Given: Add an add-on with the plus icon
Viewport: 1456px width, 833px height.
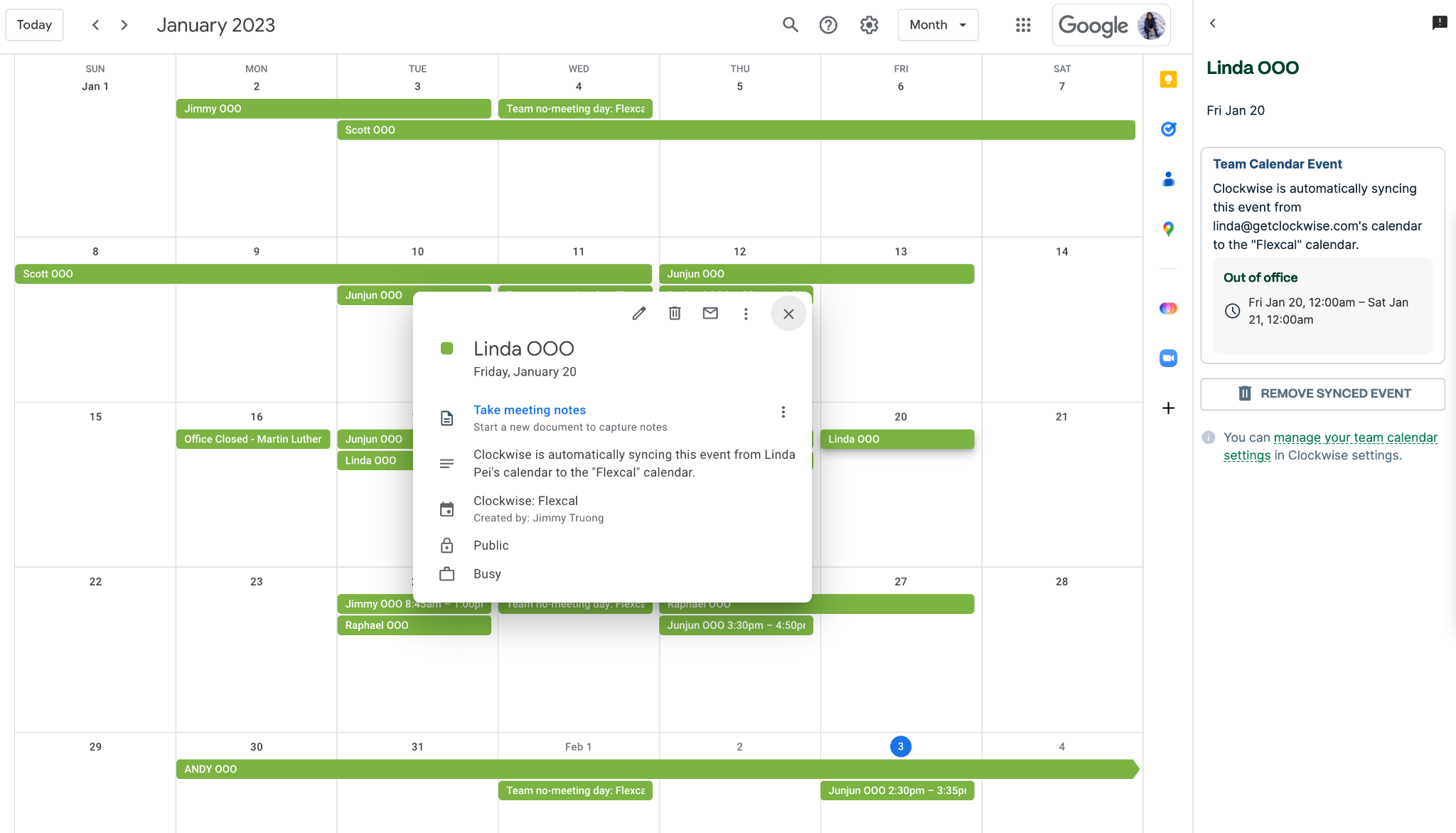Looking at the screenshot, I should click(1168, 408).
